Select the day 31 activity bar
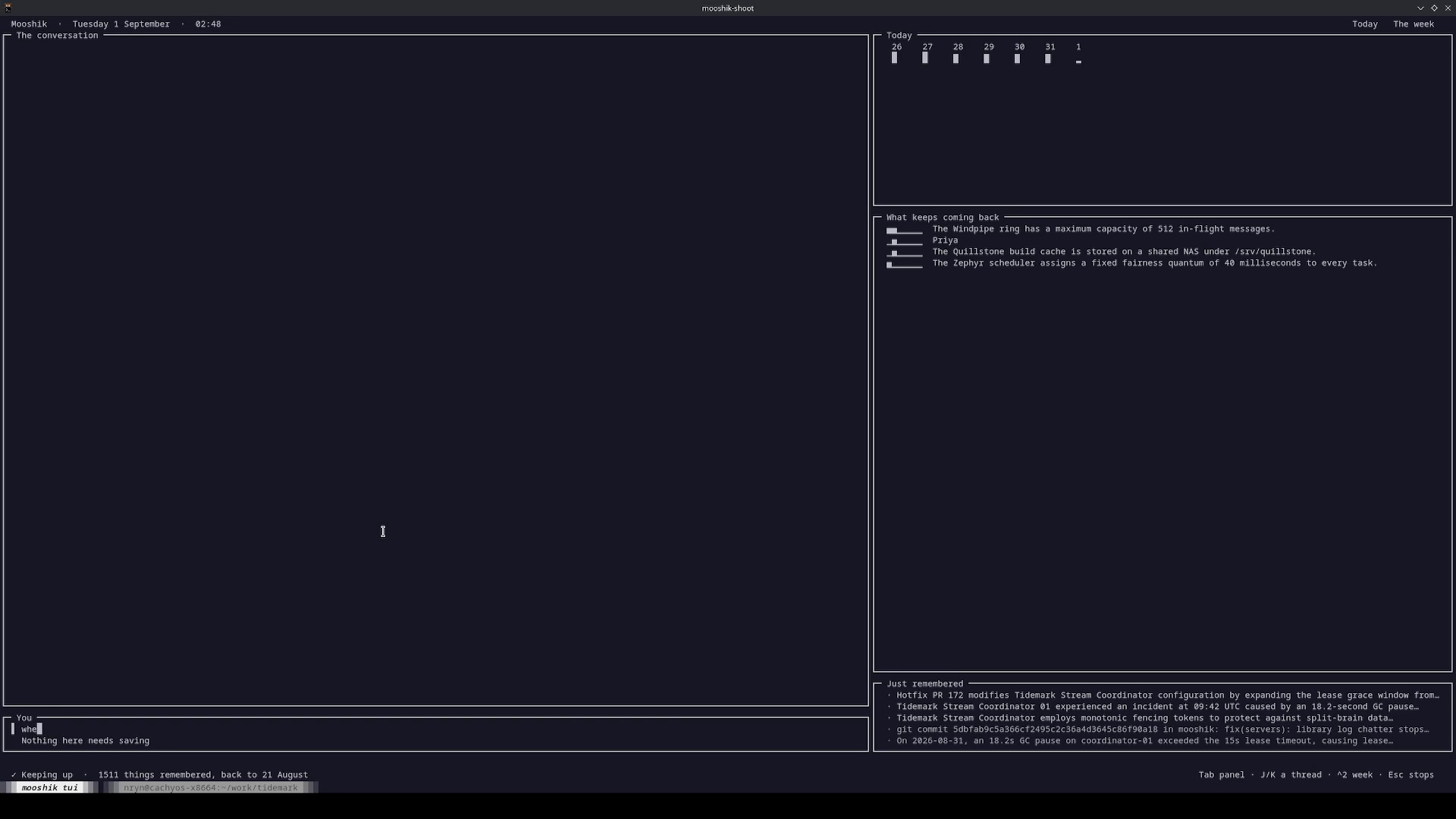The image size is (1456, 819). click(1048, 59)
